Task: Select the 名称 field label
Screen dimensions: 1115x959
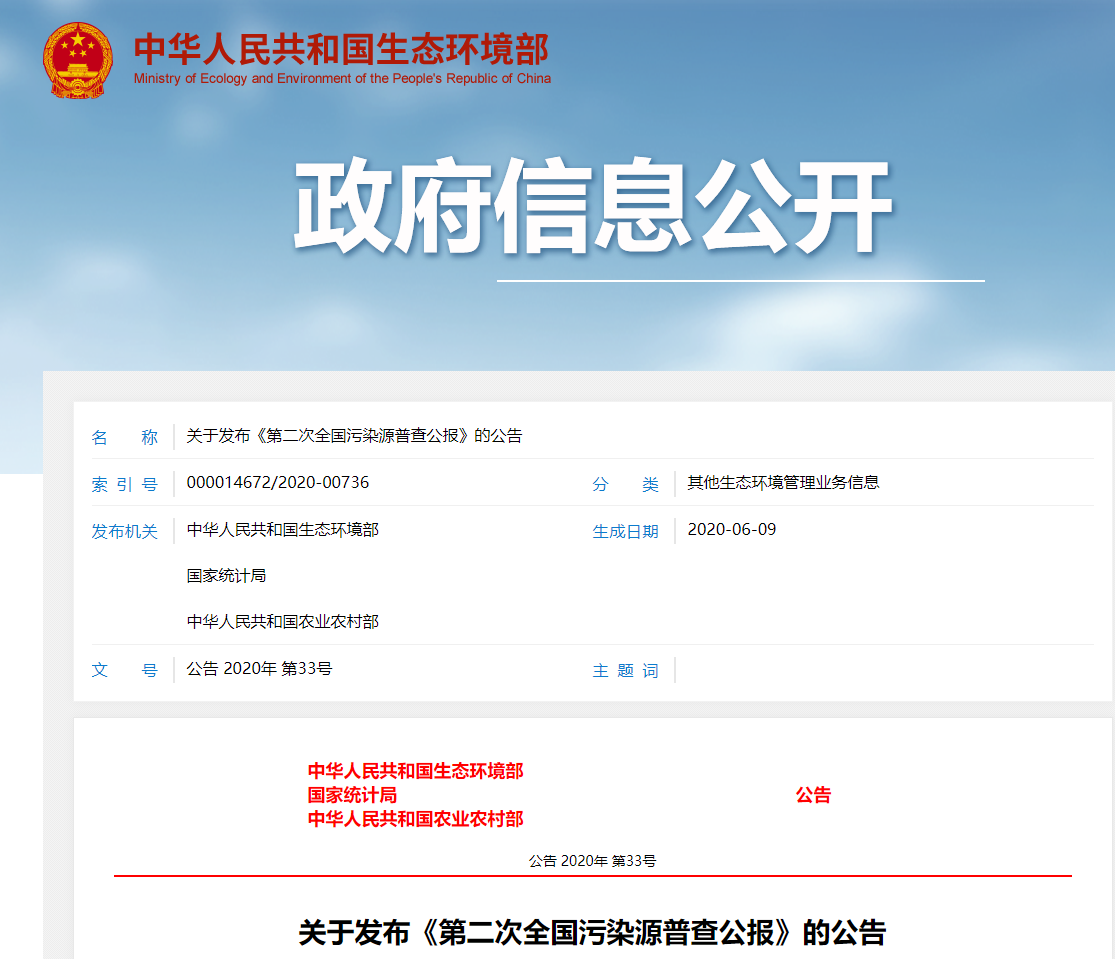Action: (124, 436)
